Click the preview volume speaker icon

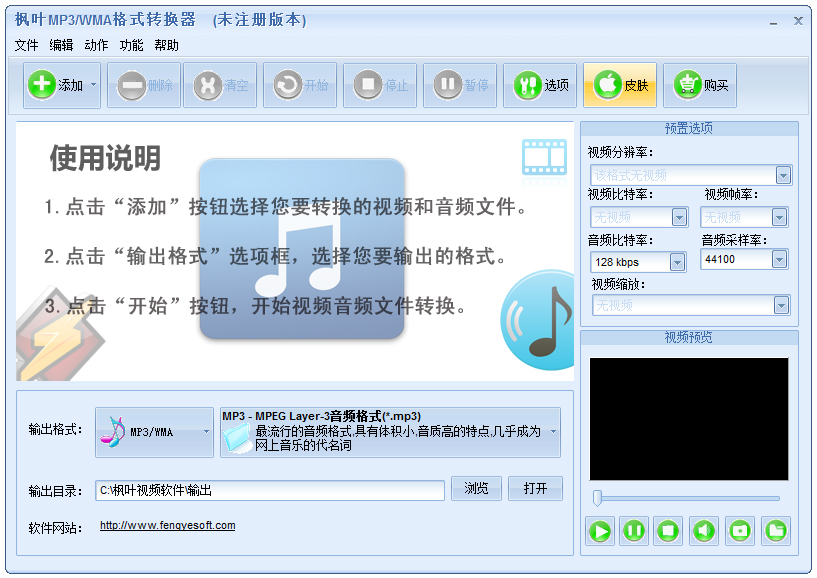point(704,531)
